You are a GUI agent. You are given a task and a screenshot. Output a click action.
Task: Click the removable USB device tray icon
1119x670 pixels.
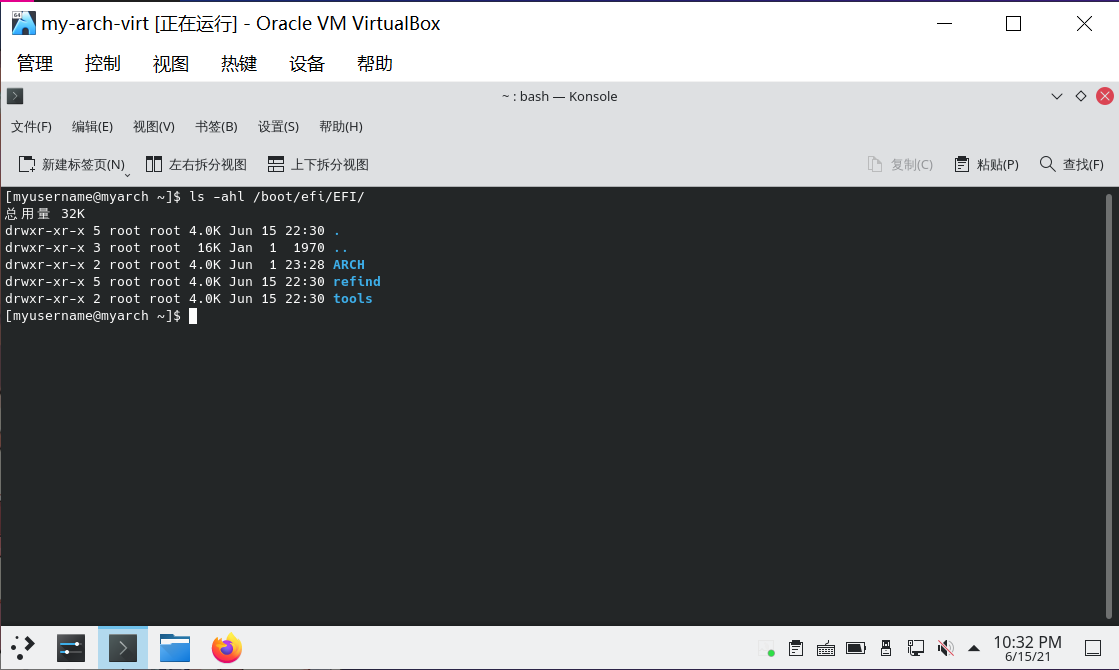(886, 648)
